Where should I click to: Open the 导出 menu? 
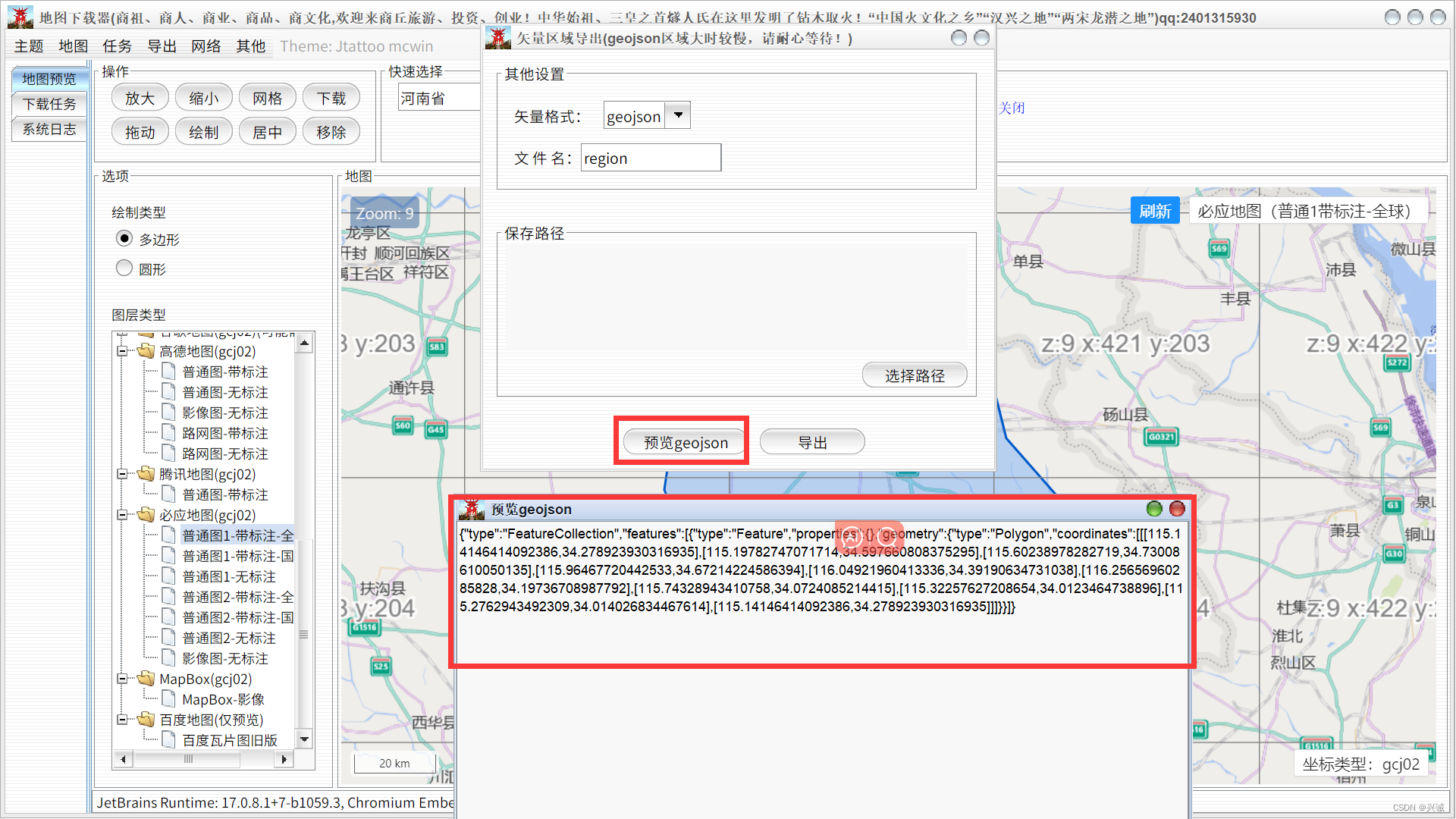point(162,46)
